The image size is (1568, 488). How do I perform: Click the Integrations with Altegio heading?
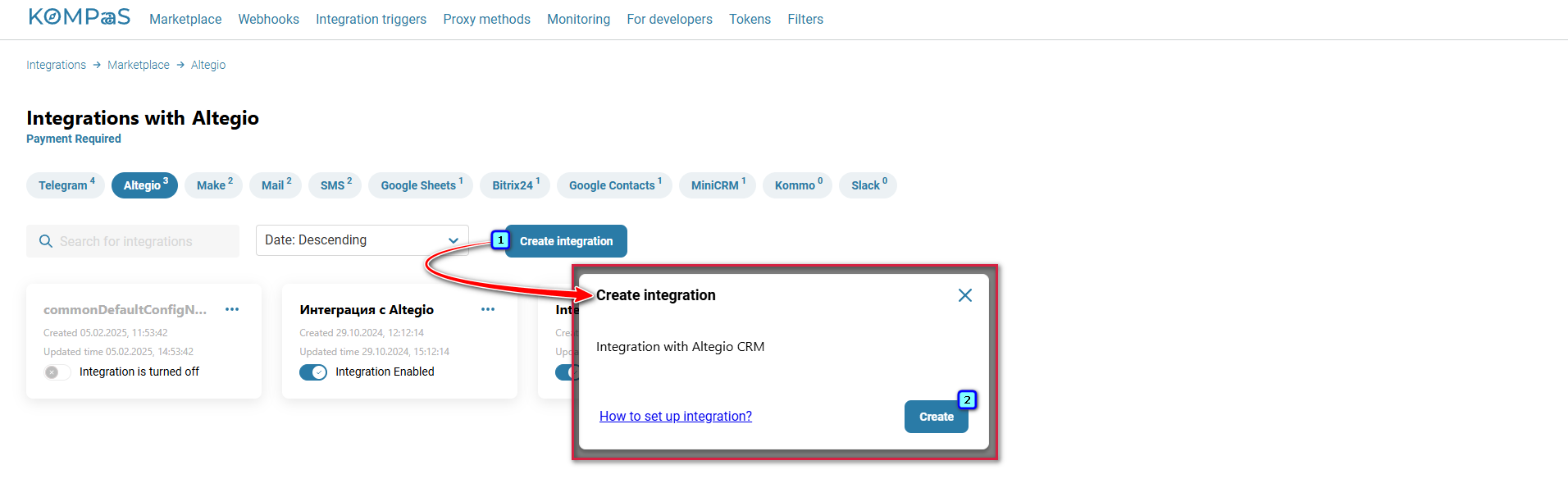[143, 118]
